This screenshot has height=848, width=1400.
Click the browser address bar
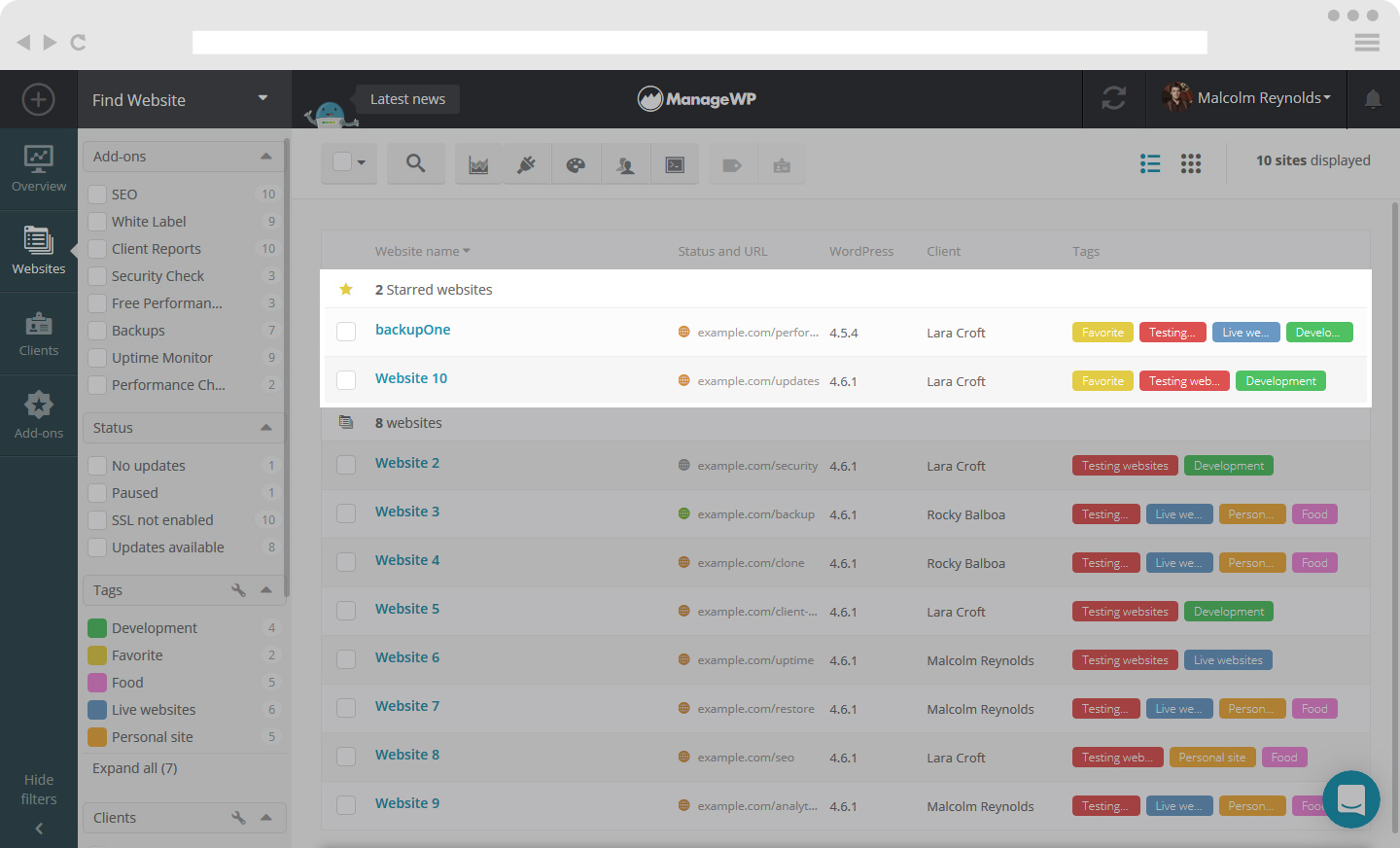[x=700, y=43]
